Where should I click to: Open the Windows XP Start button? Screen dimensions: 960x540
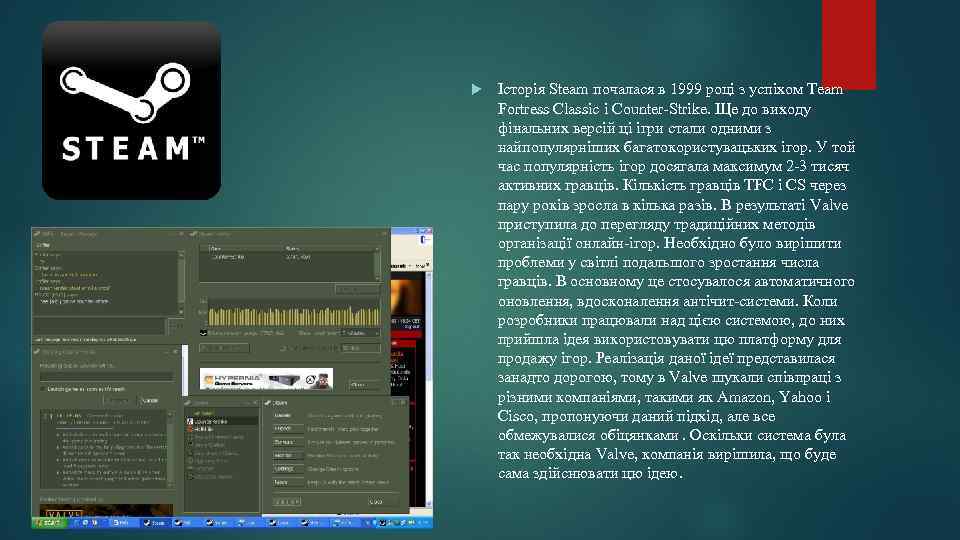point(50,523)
